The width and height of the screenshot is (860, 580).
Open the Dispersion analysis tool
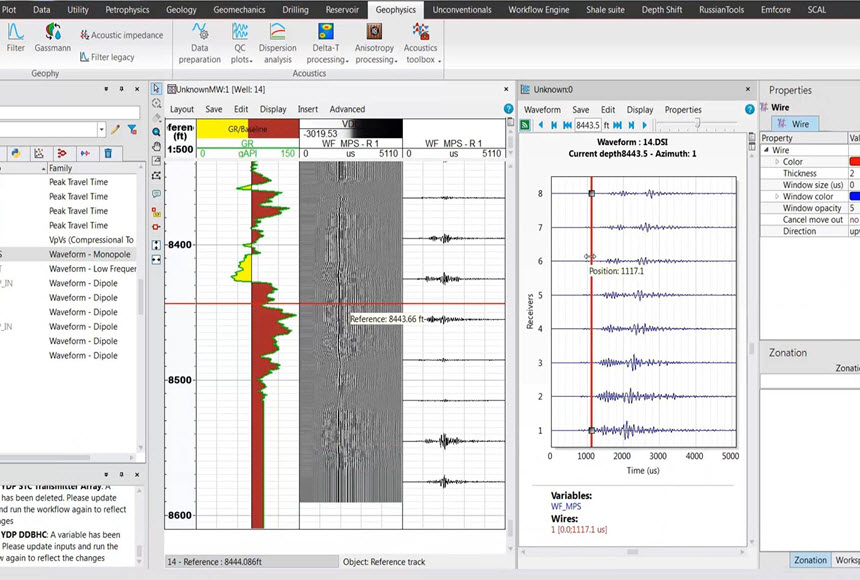(278, 43)
